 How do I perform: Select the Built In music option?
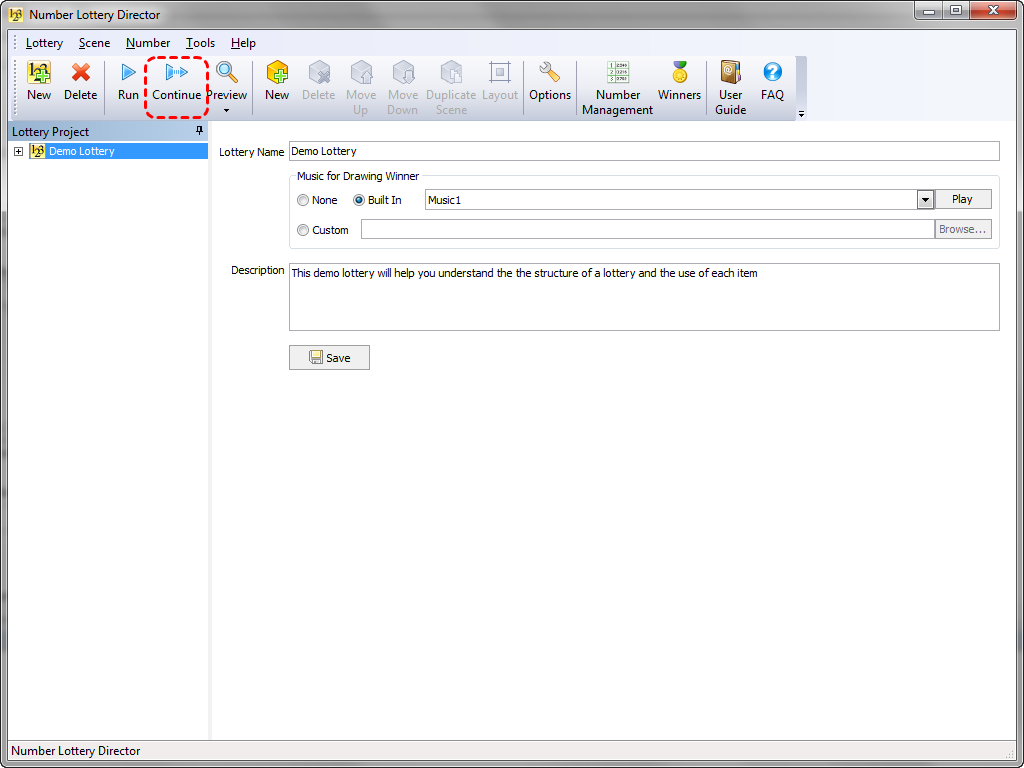click(x=359, y=200)
